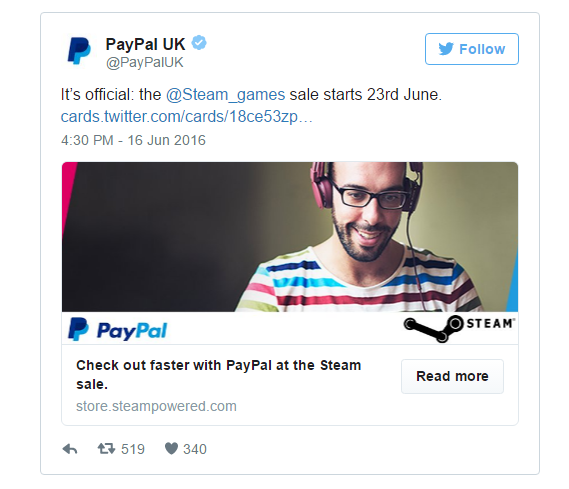This screenshot has height=489, width=569.
Task: Click the retweet count 519
Action: click(x=133, y=449)
